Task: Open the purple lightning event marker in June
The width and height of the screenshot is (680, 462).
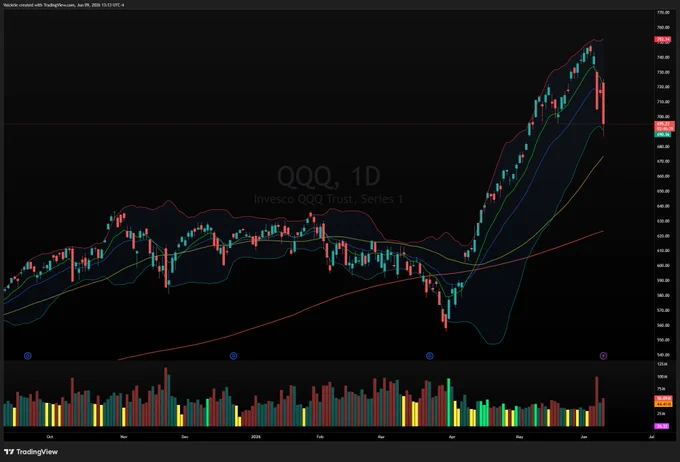Action: pyautogui.click(x=603, y=356)
